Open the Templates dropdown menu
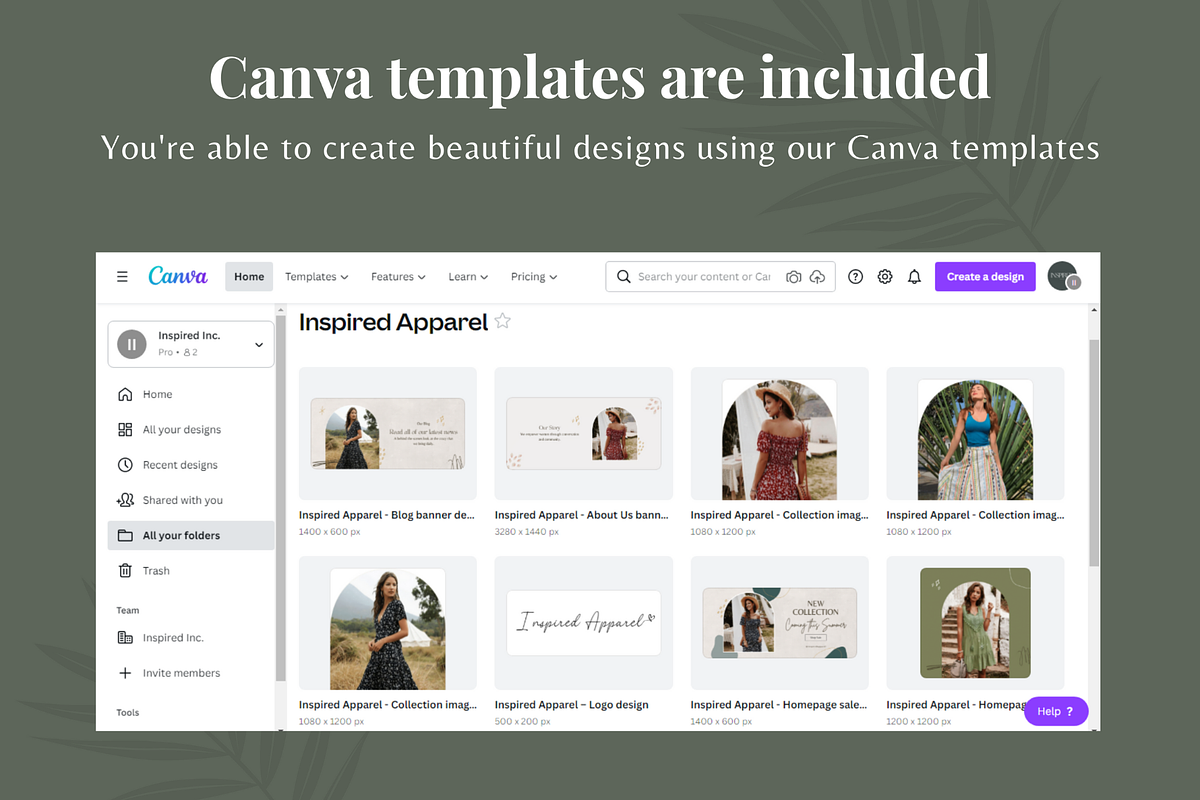This screenshot has height=800, width=1200. [x=317, y=277]
